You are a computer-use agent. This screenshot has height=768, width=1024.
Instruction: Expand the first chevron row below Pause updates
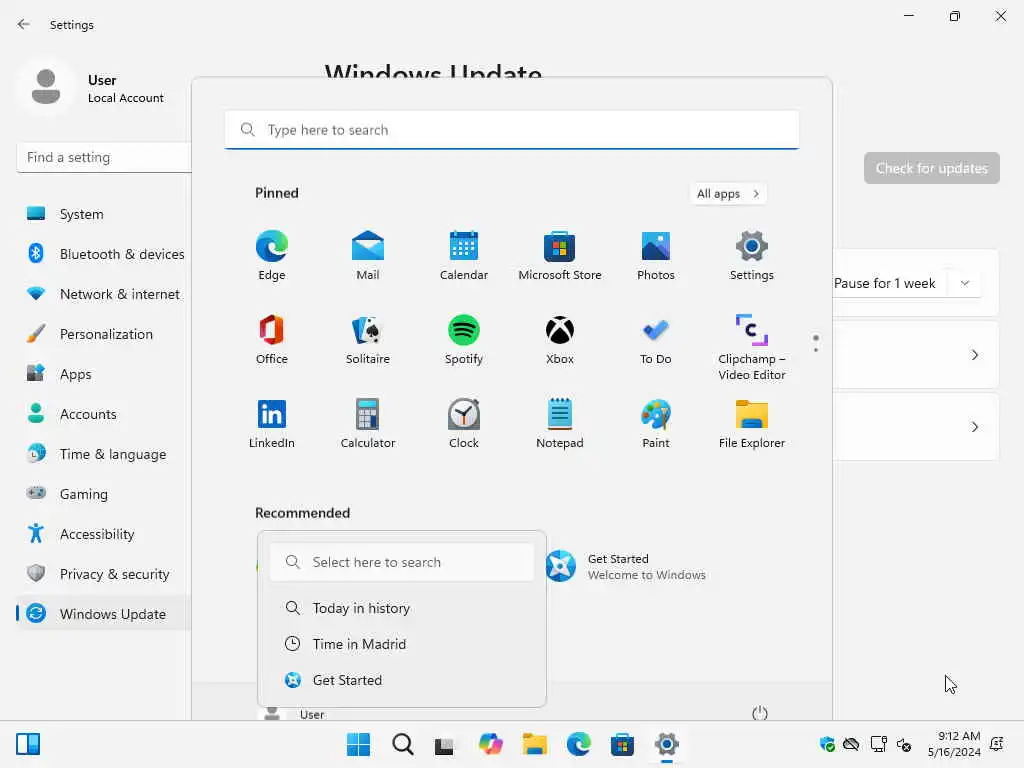[974, 355]
